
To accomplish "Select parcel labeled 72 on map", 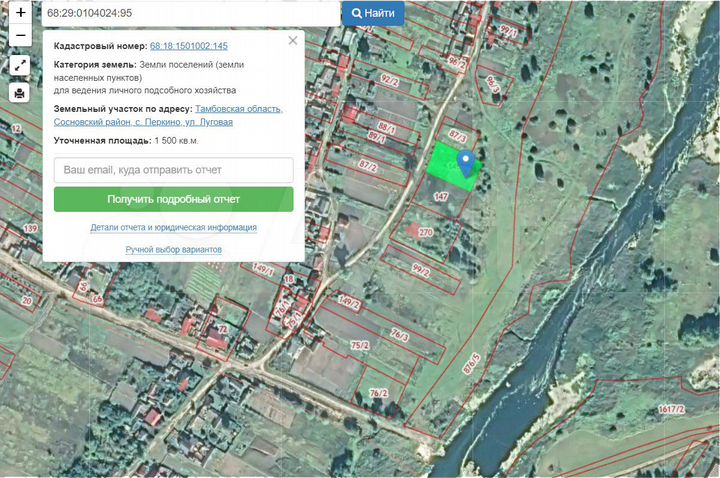I will [222, 329].
